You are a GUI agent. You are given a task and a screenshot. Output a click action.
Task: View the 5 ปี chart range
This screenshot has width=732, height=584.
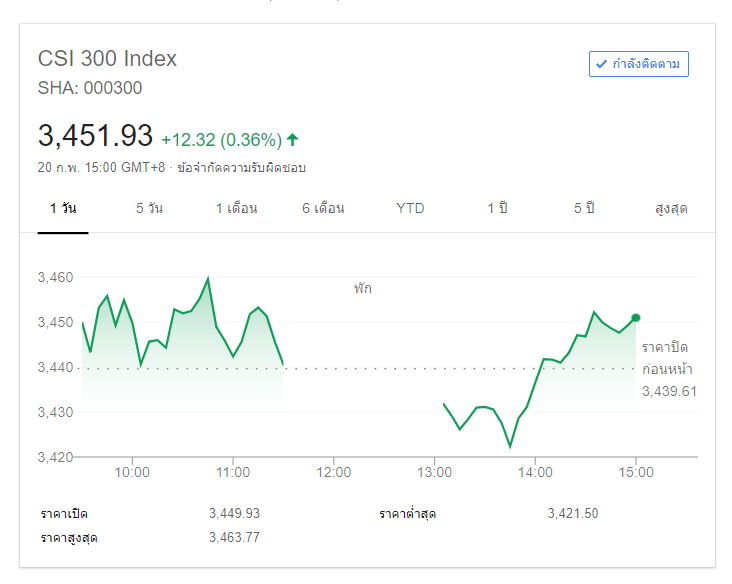coord(584,208)
